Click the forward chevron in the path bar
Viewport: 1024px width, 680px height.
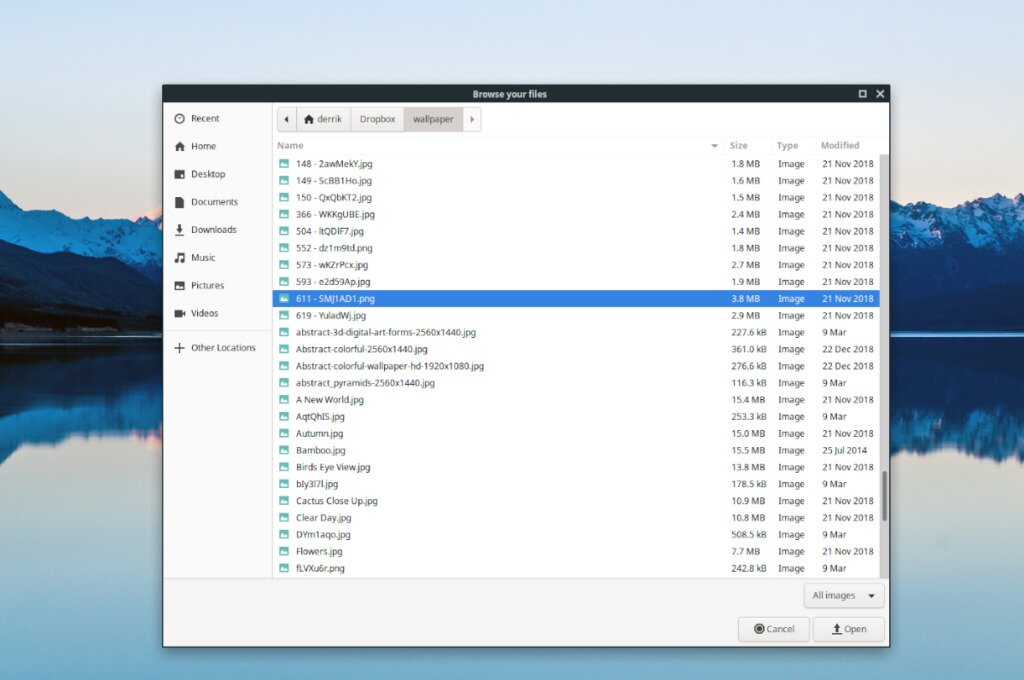(471, 118)
